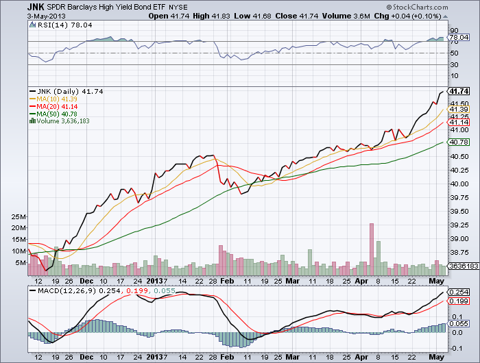Click the tallest pink volume bar in April
The height and width of the screenshot is (363, 480).
point(371,249)
